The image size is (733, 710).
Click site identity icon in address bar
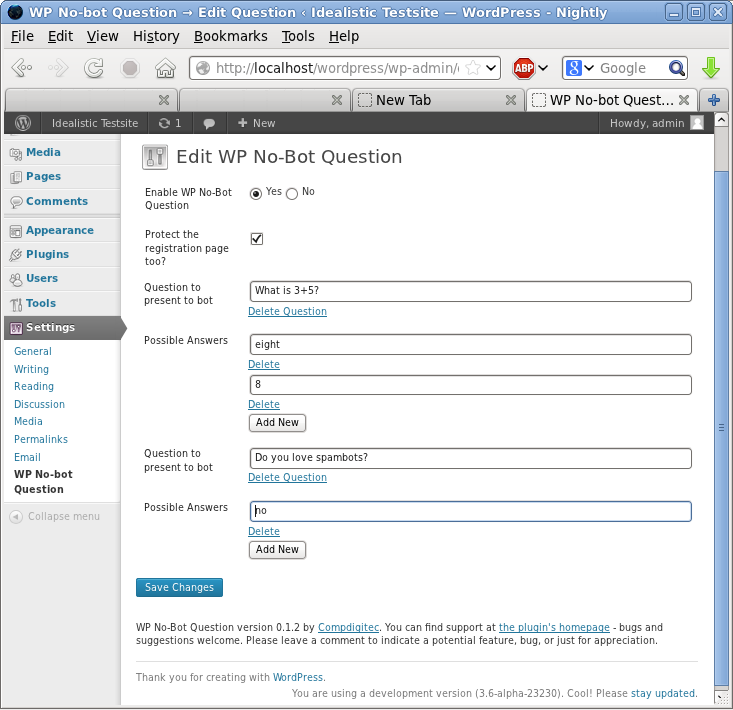202,68
